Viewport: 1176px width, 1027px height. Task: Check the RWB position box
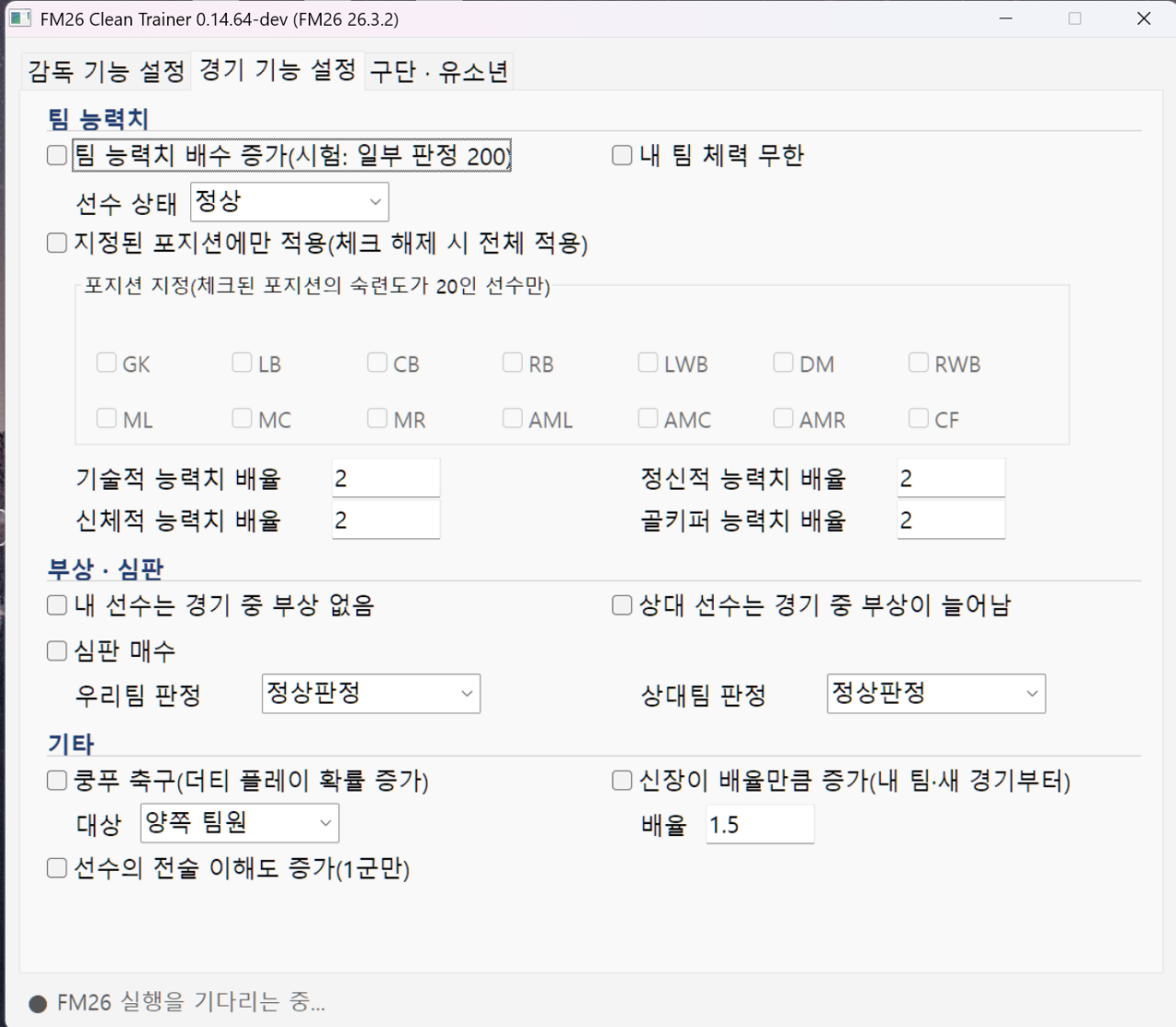coord(918,363)
